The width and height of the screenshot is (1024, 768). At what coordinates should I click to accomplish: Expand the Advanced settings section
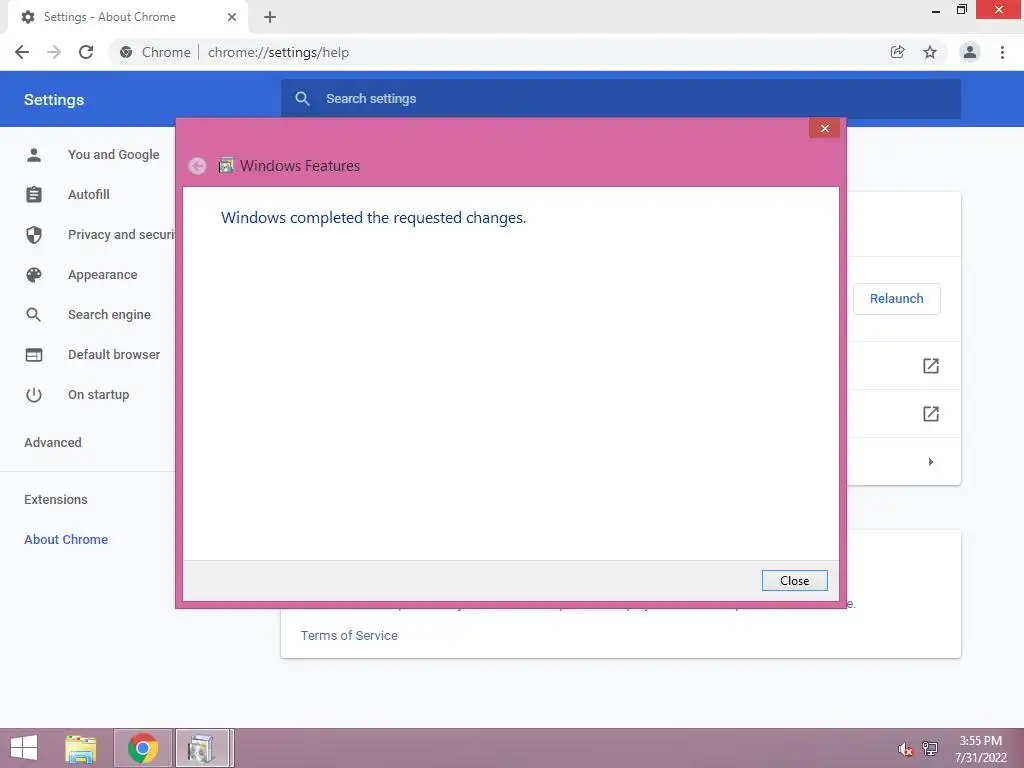point(53,443)
